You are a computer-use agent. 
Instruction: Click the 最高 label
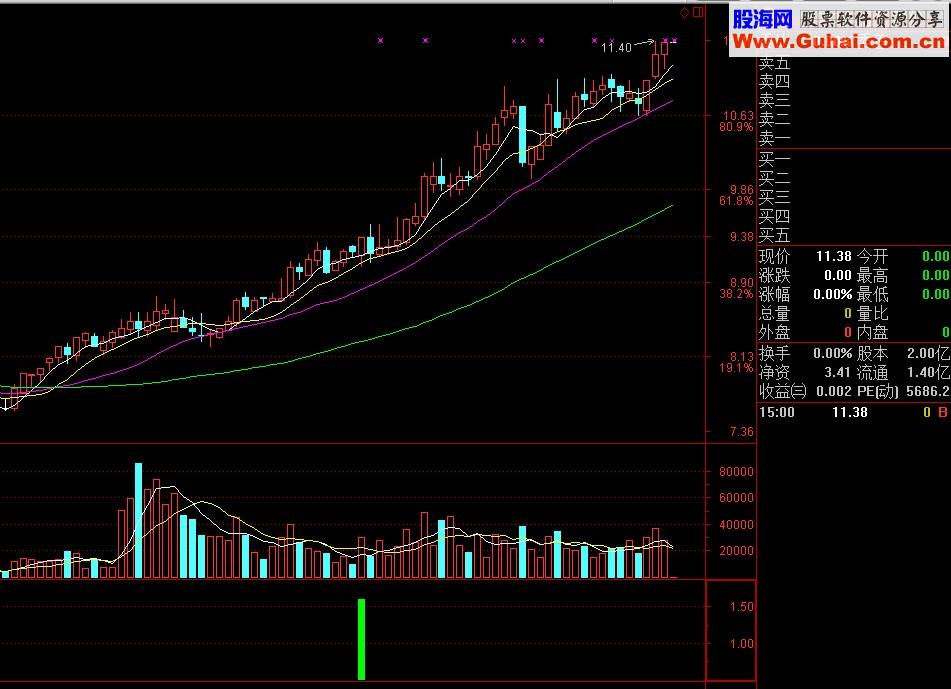click(873, 276)
